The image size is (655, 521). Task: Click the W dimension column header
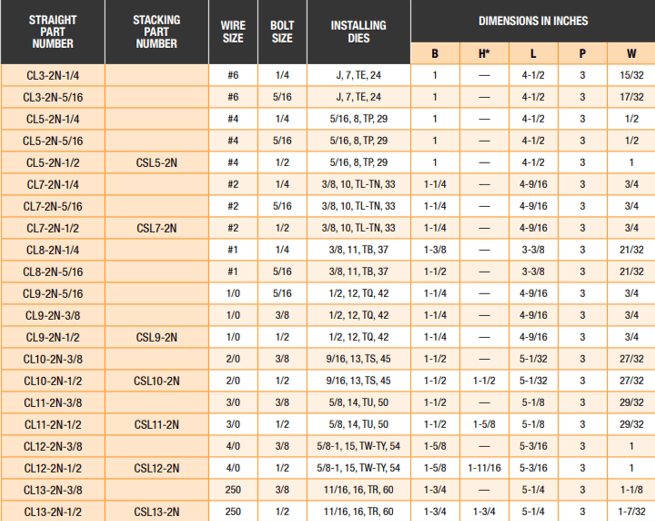pos(631,53)
